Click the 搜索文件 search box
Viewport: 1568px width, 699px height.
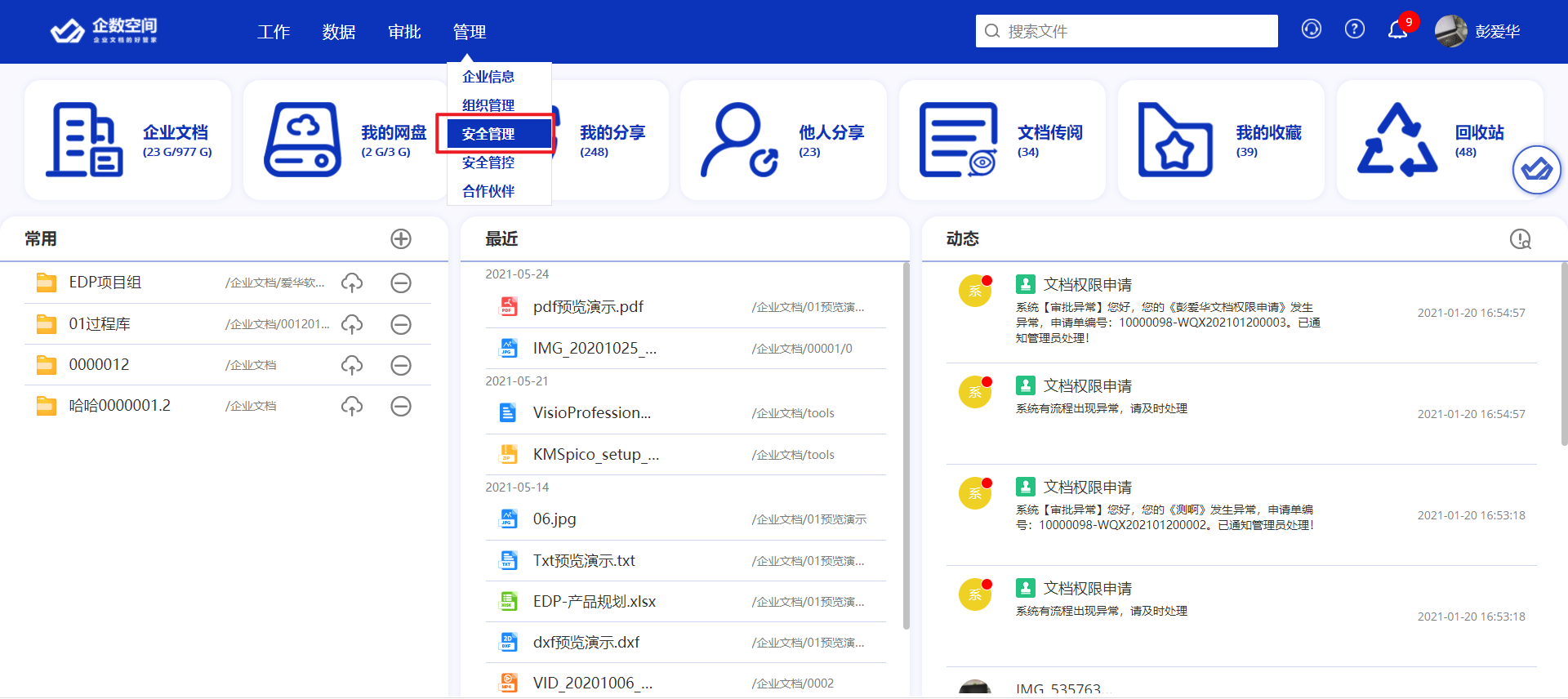tap(1126, 31)
